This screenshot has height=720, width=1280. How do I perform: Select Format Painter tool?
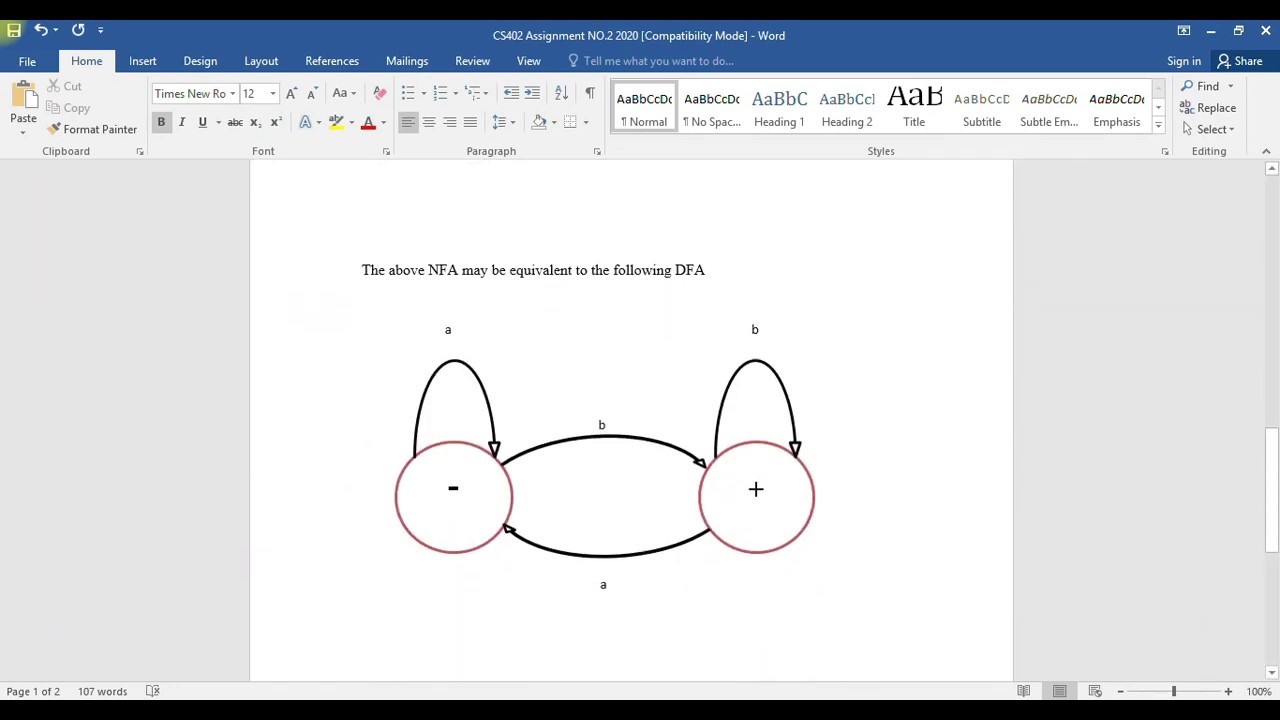pos(91,129)
